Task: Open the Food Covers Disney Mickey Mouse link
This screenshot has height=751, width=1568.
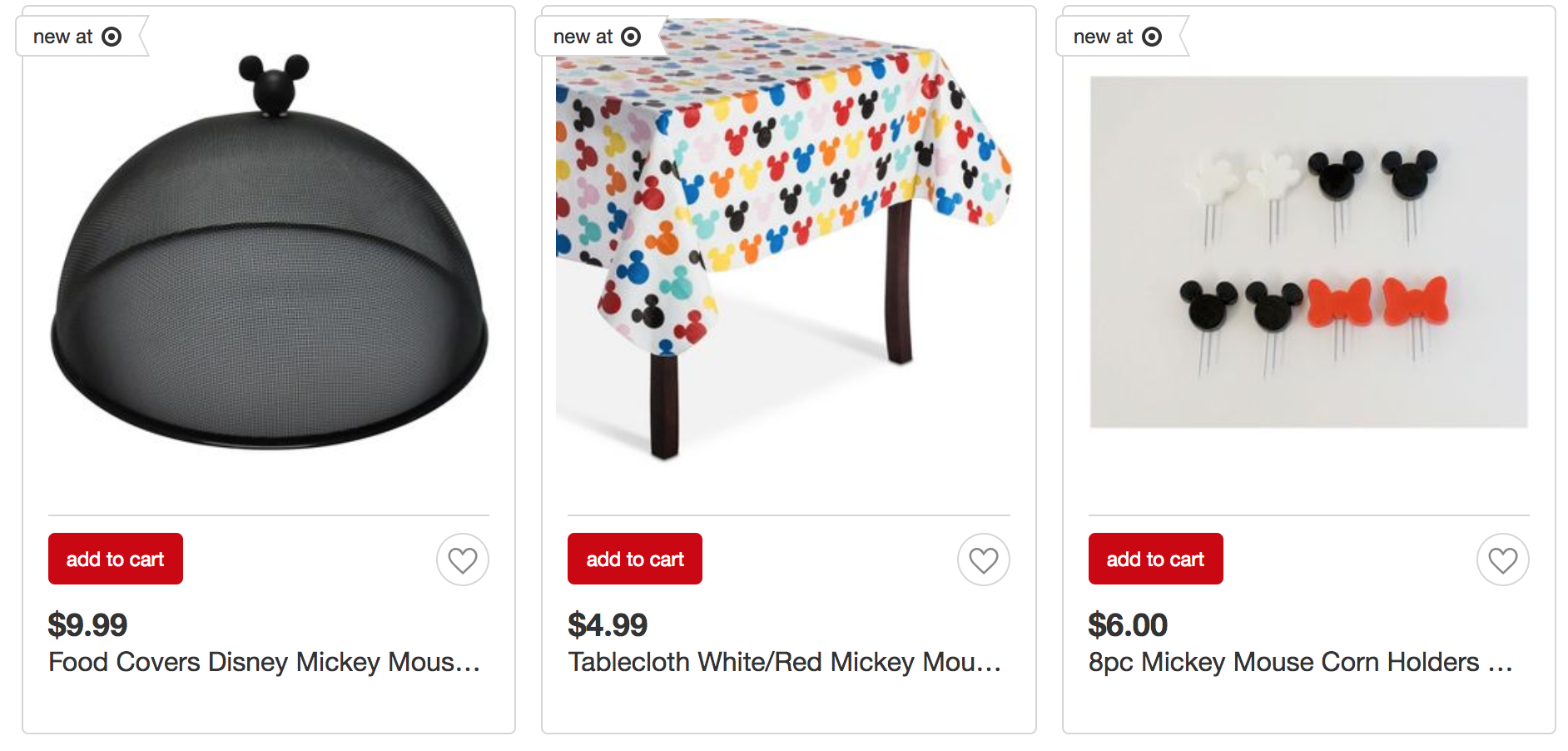Action: [264, 662]
